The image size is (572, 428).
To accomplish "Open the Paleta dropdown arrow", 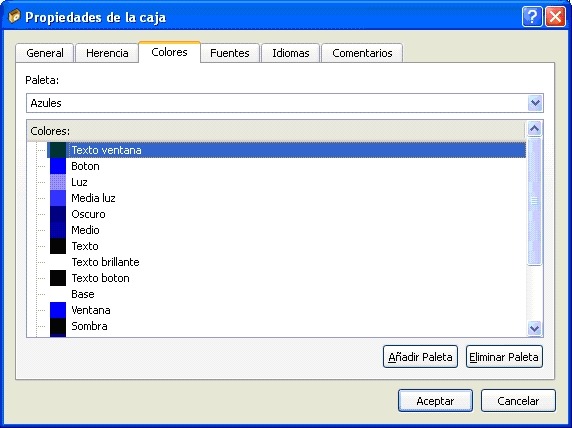I will coord(535,103).
